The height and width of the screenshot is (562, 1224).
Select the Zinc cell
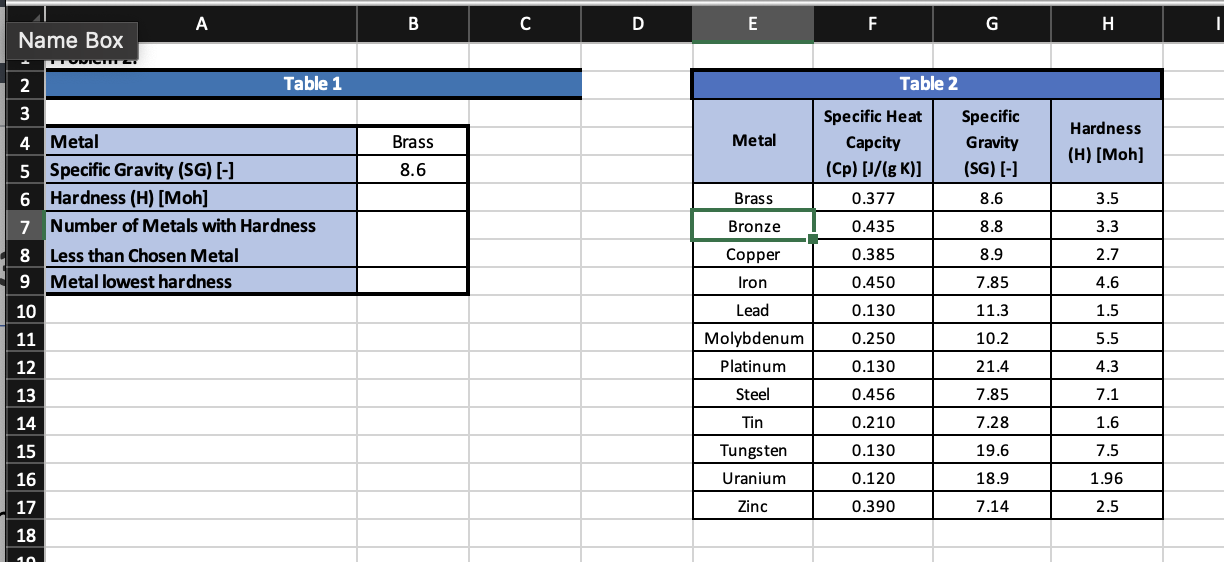(754, 506)
